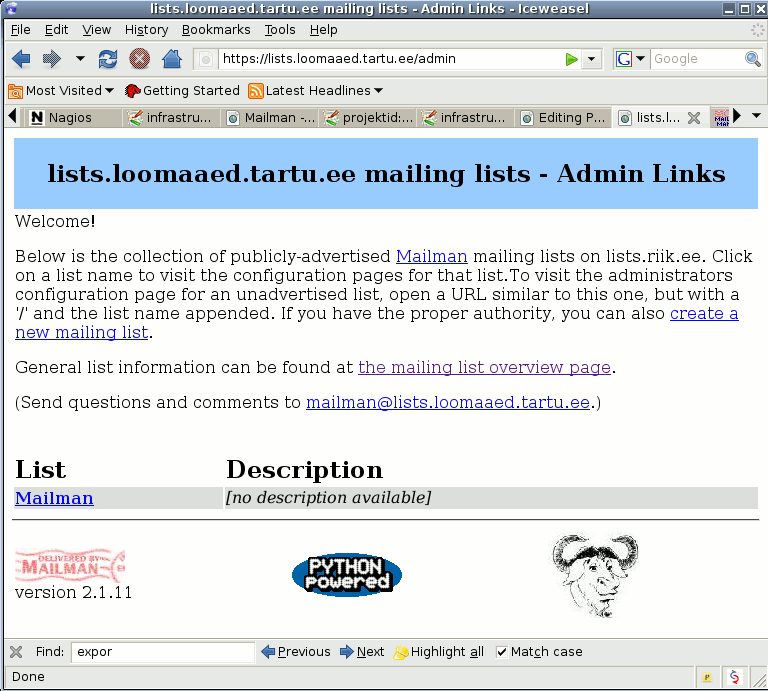
Task: Close the active lists.l... tab
Action: point(694,118)
